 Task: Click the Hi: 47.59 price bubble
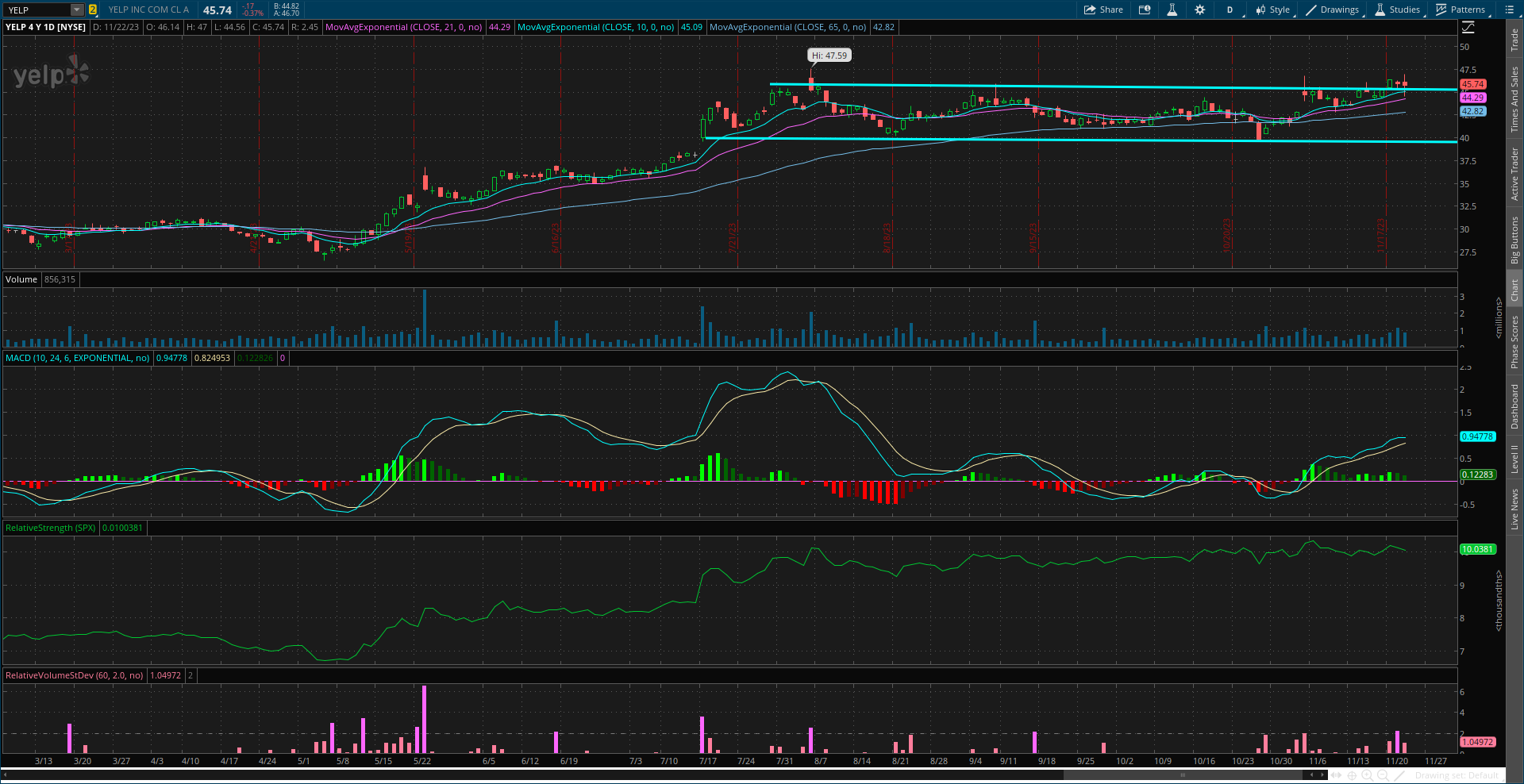coord(829,56)
